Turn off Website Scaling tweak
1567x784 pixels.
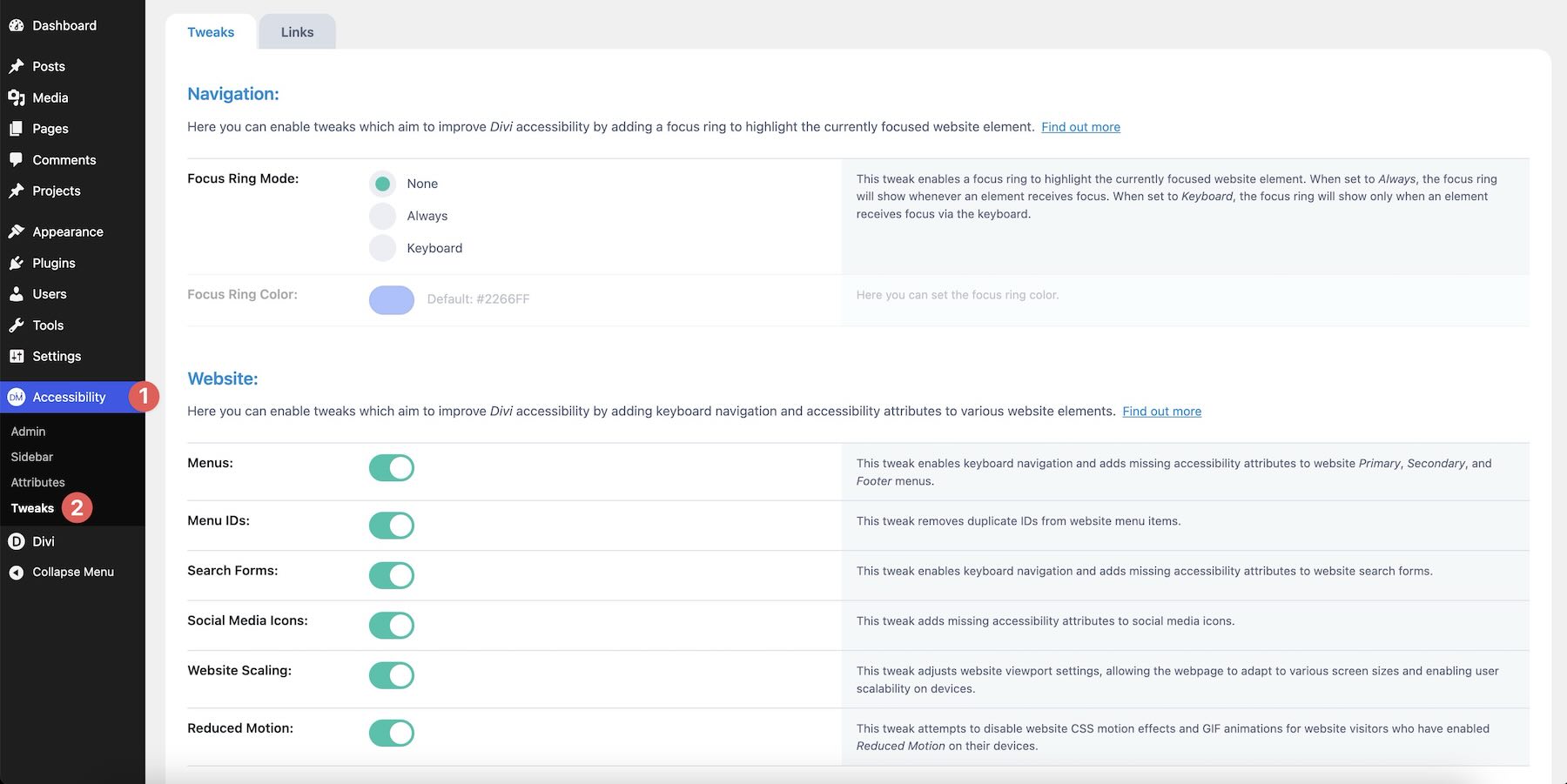pyautogui.click(x=392, y=675)
